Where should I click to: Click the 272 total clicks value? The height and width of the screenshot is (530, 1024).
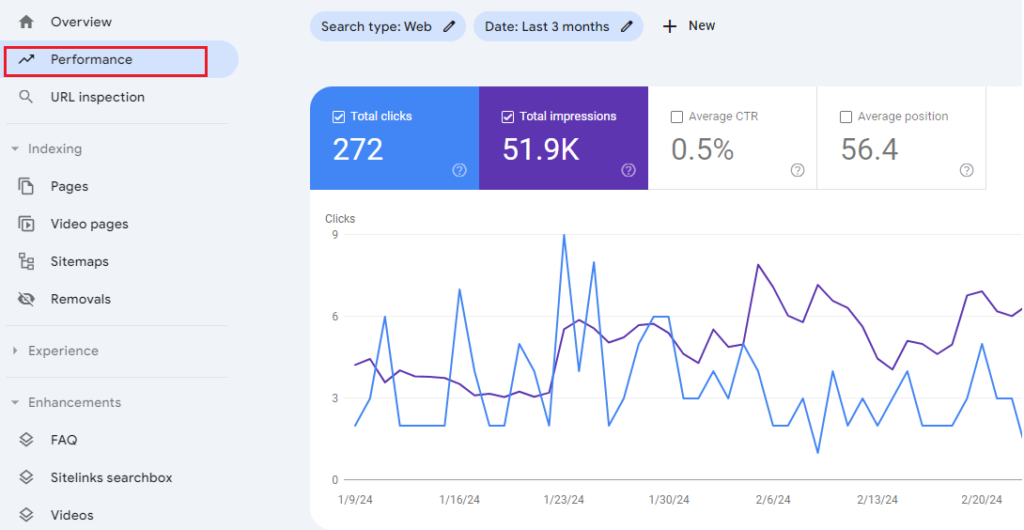click(x=358, y=149)
